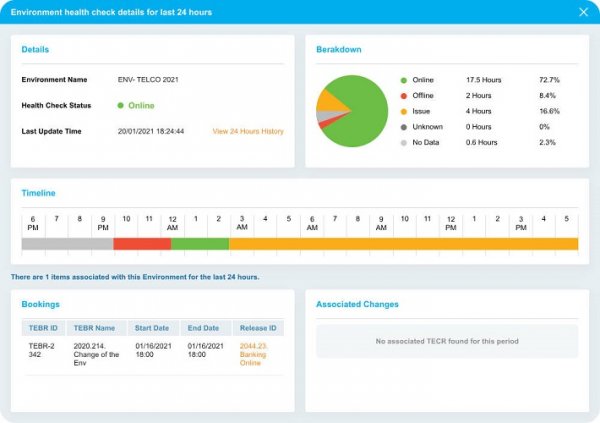Screen dimensions: 600x423
Task: Close the environment health check dialog
Action: 583,12
